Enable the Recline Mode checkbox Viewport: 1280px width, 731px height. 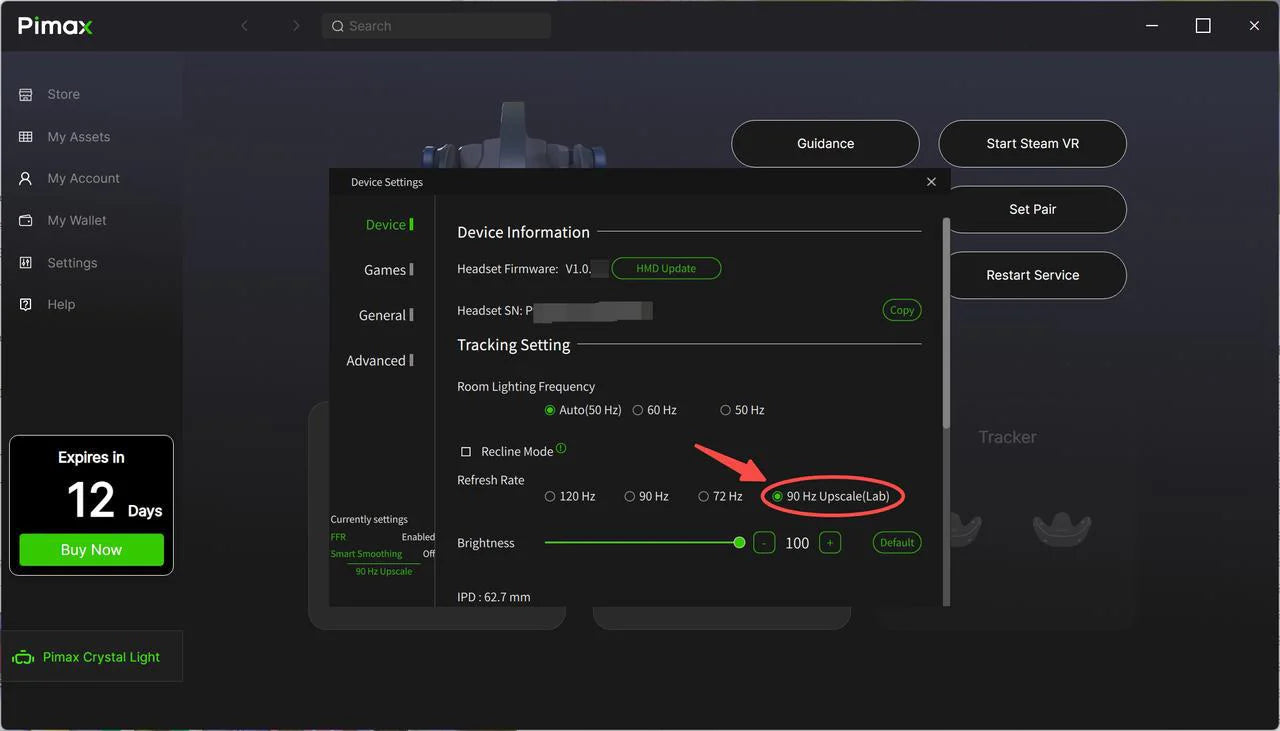466,452
